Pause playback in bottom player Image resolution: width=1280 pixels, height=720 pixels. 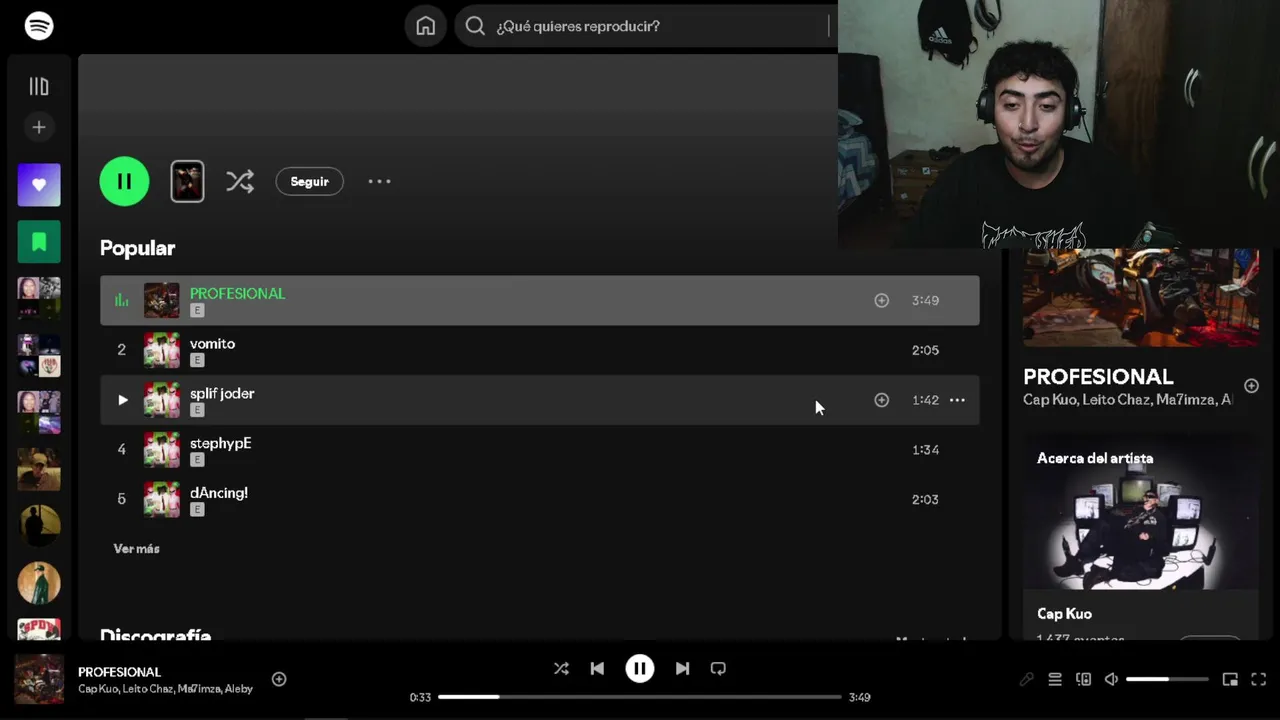coord(640,668)
